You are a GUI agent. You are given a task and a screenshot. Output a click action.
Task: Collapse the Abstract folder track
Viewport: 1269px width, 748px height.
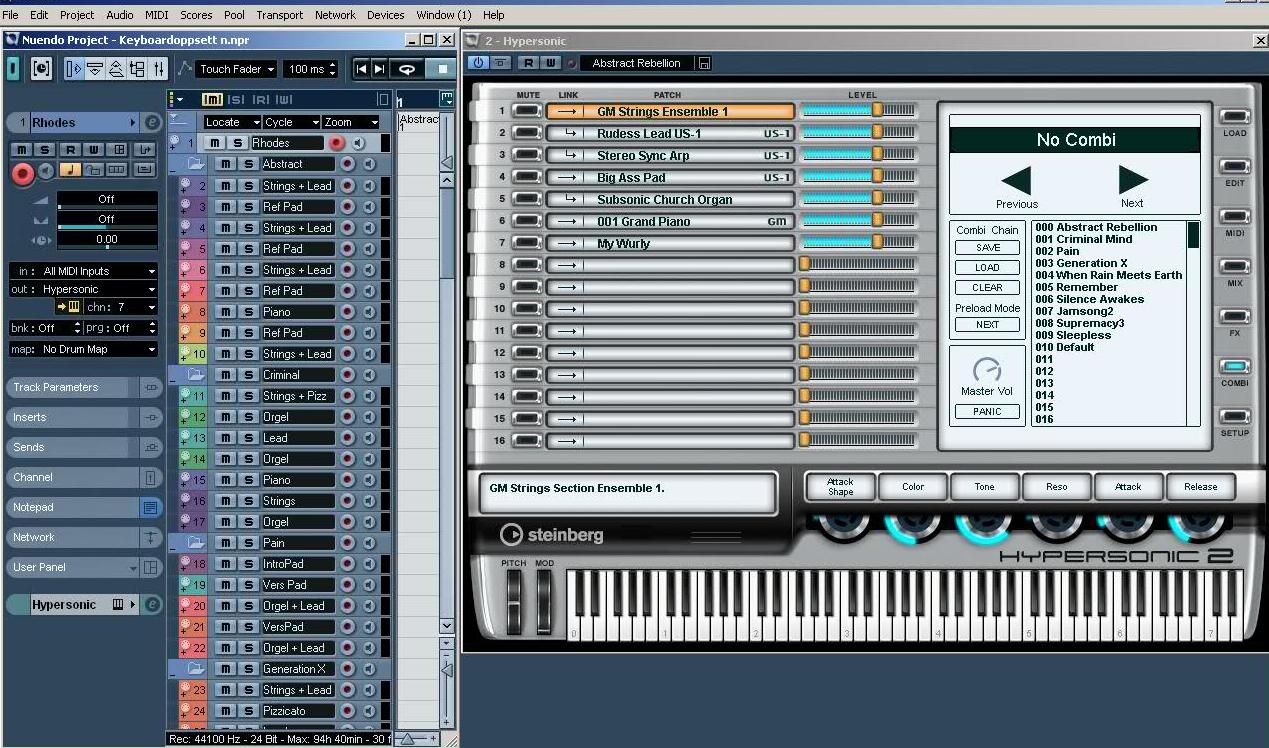click(174, 170)
